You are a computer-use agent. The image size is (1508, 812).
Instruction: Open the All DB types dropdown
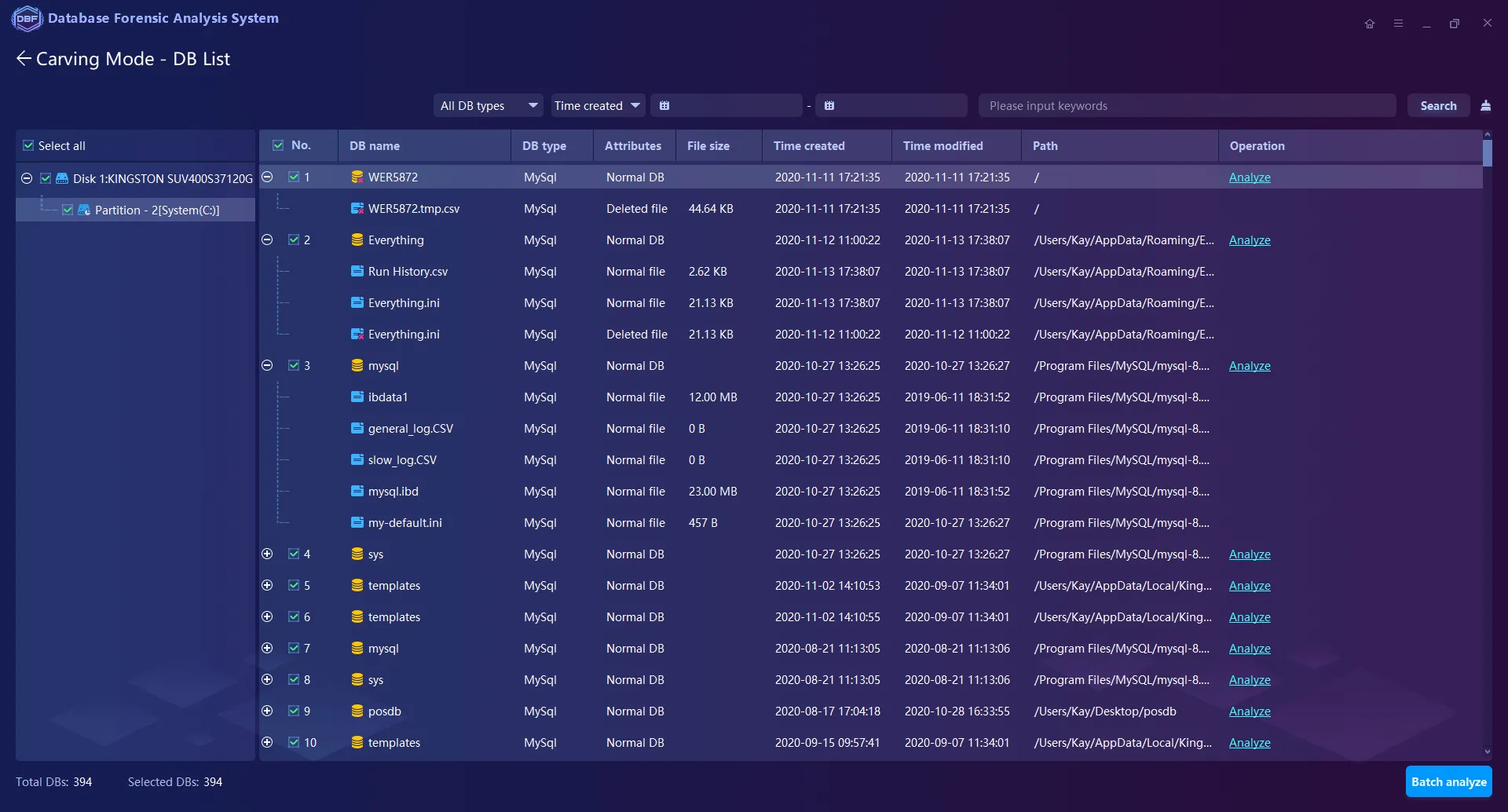pyautogui.click(x=488, y=106)
